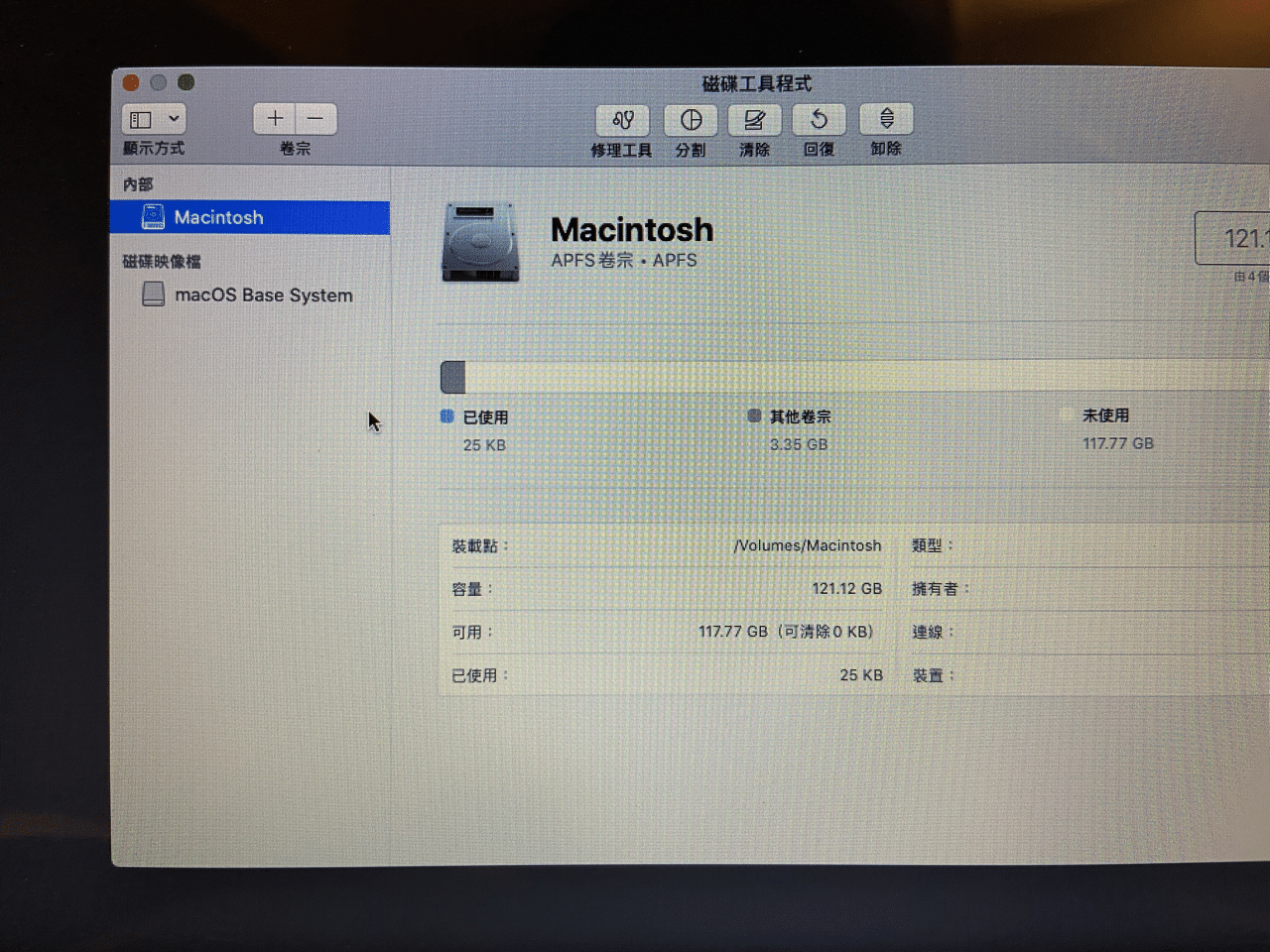Click the 磁碟映像檔 sidebar section header
Screen dimensions: 1270x952
tap(161, 262)
